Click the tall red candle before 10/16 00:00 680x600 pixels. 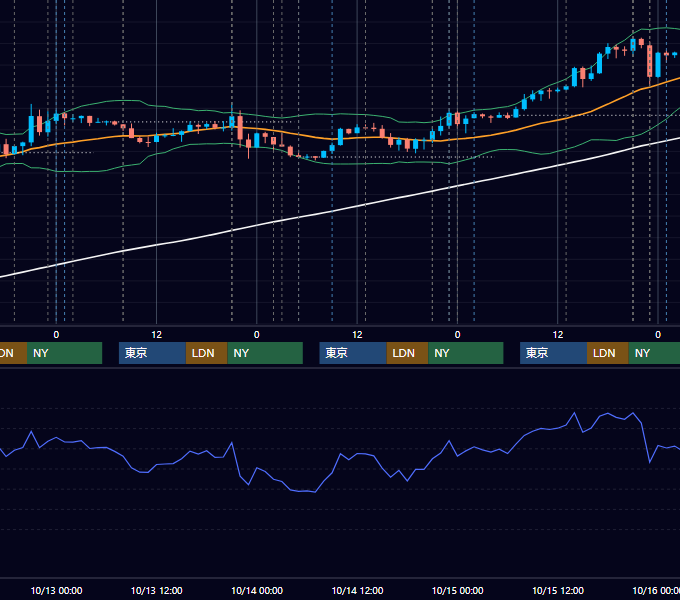click(650, 61)
